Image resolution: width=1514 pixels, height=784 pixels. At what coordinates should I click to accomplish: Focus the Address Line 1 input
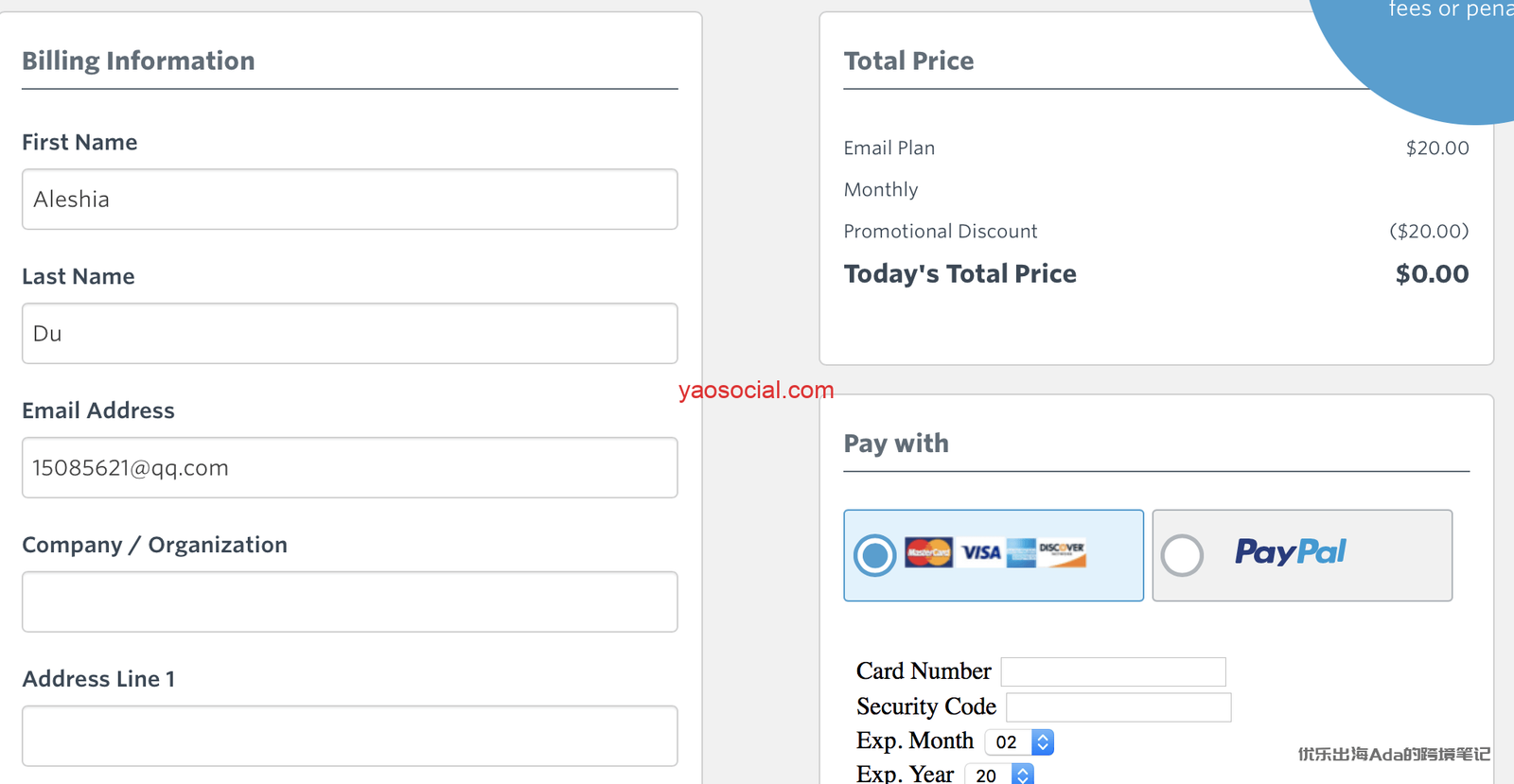(x=349, y=736)
